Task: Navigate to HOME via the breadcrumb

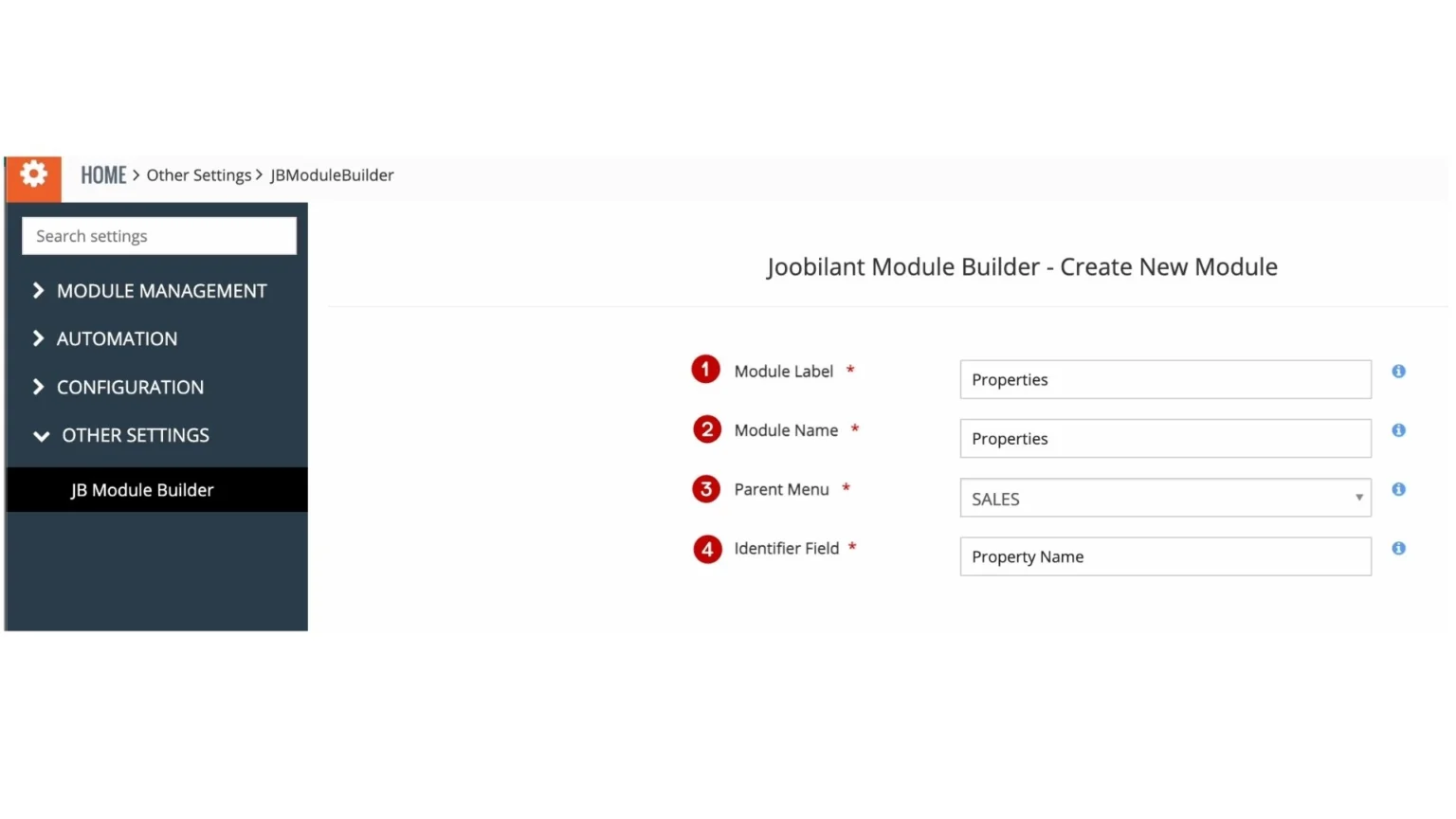Action: pyautogui.click(x=103, y=174)
